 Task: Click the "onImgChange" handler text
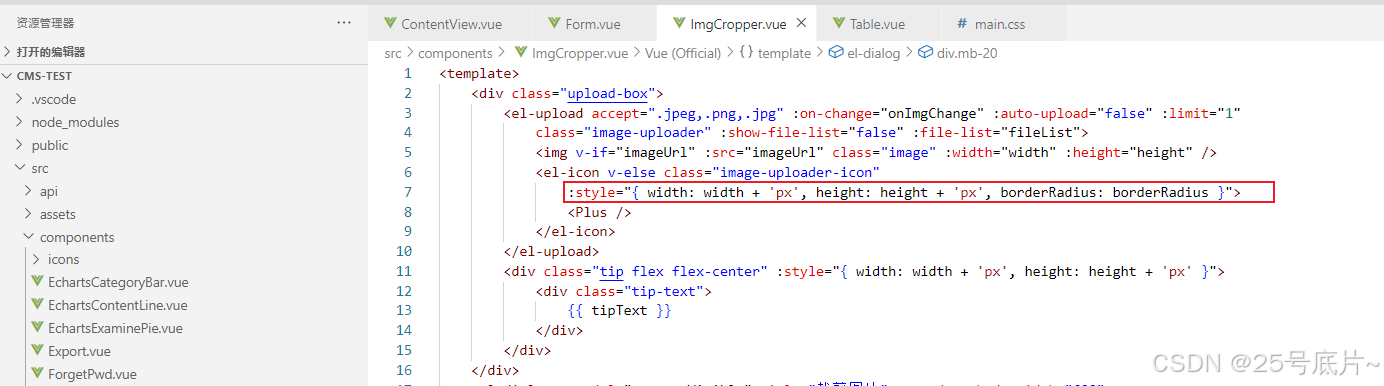click(933, 113)
